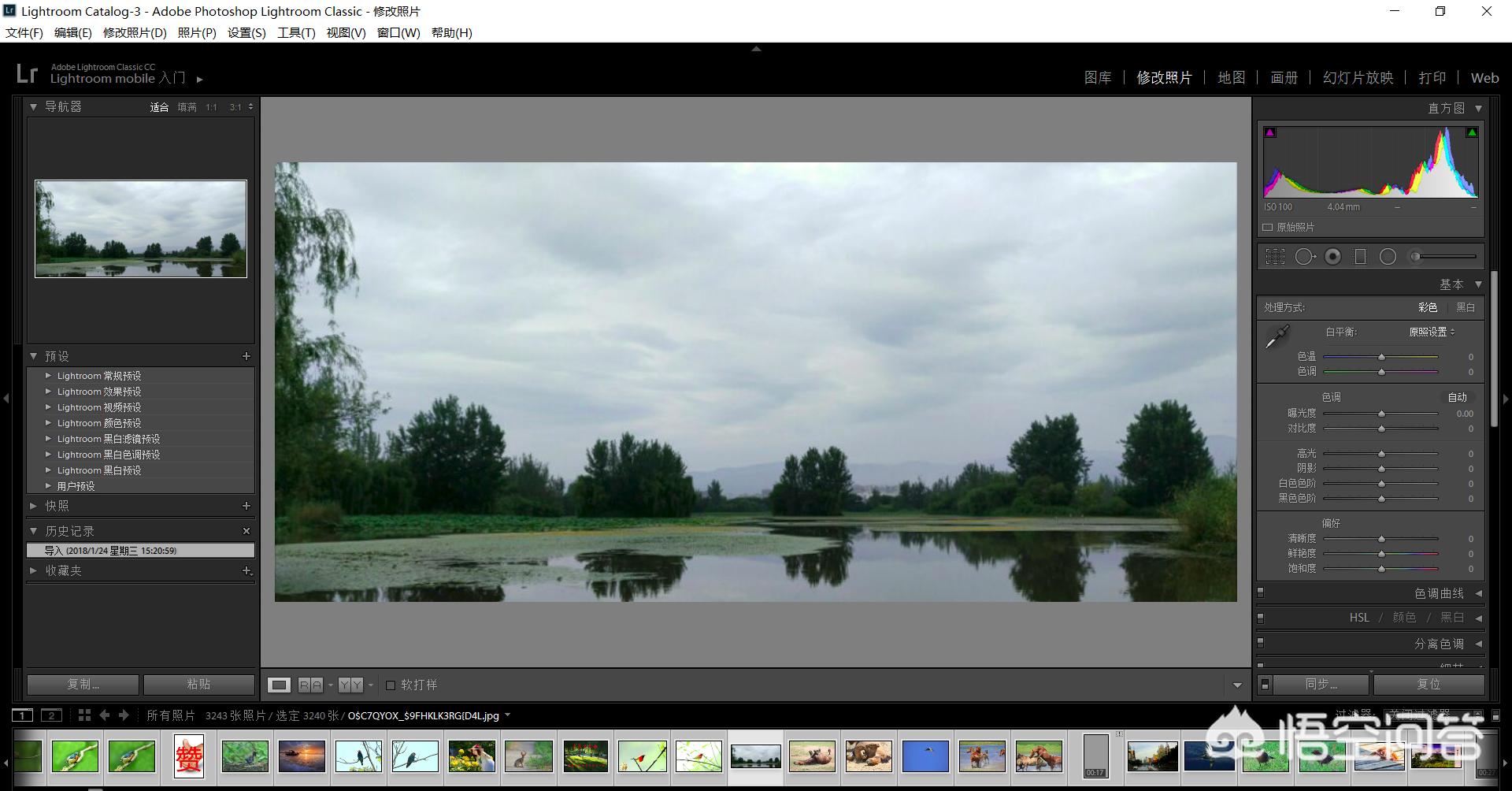Toggle shadow clipping indicator in histogram
Image resolution: width=1512 pixels, height=791 pixels.
[x=1269, y=132]
